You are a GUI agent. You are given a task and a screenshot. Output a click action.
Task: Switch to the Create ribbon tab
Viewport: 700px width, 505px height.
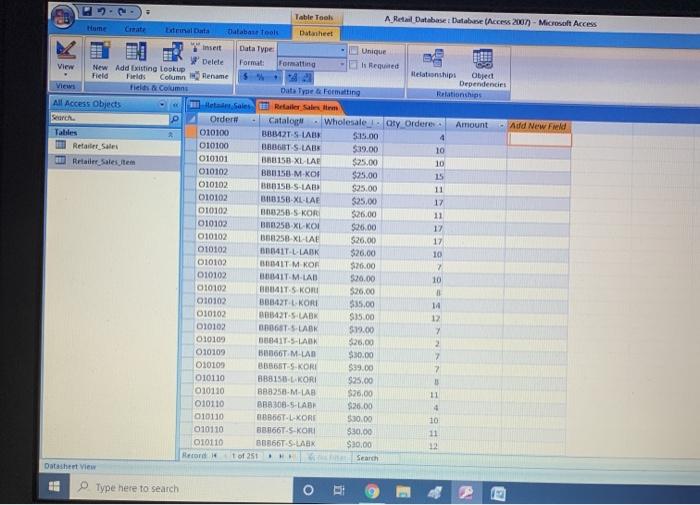coord(135,29)
